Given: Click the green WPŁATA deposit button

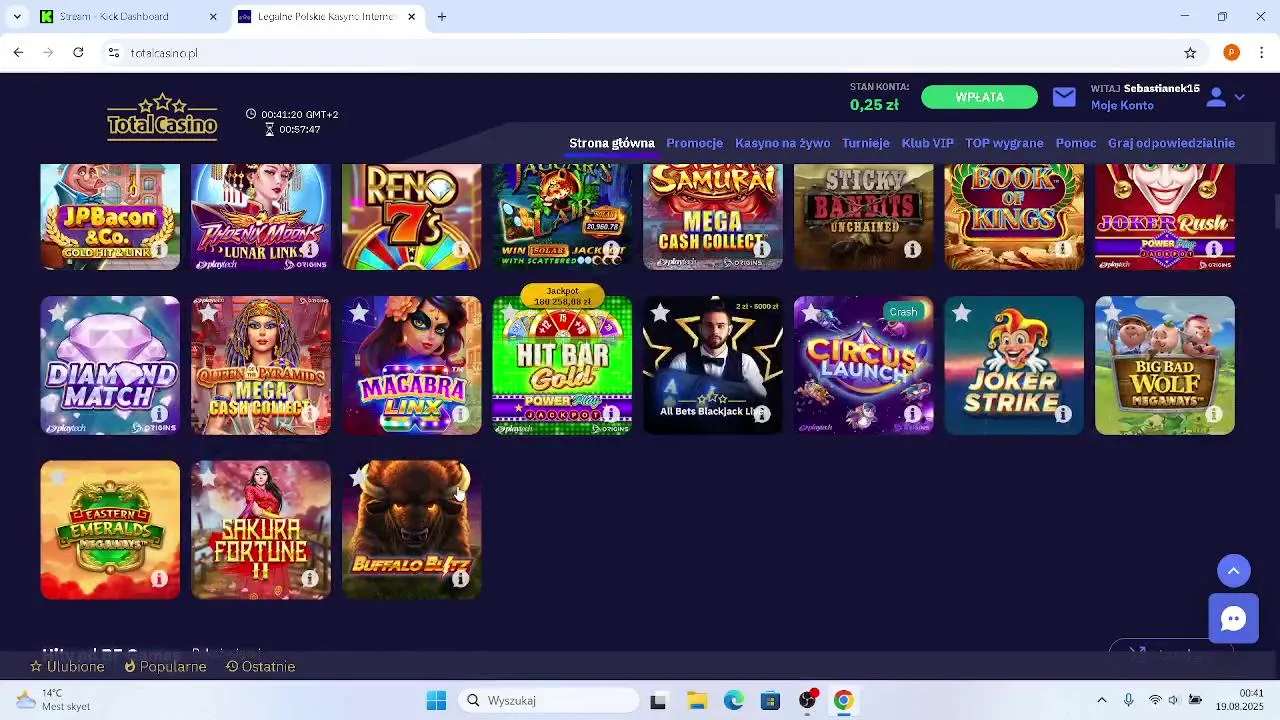Looking at the screenshot, I should pos(980,97).
